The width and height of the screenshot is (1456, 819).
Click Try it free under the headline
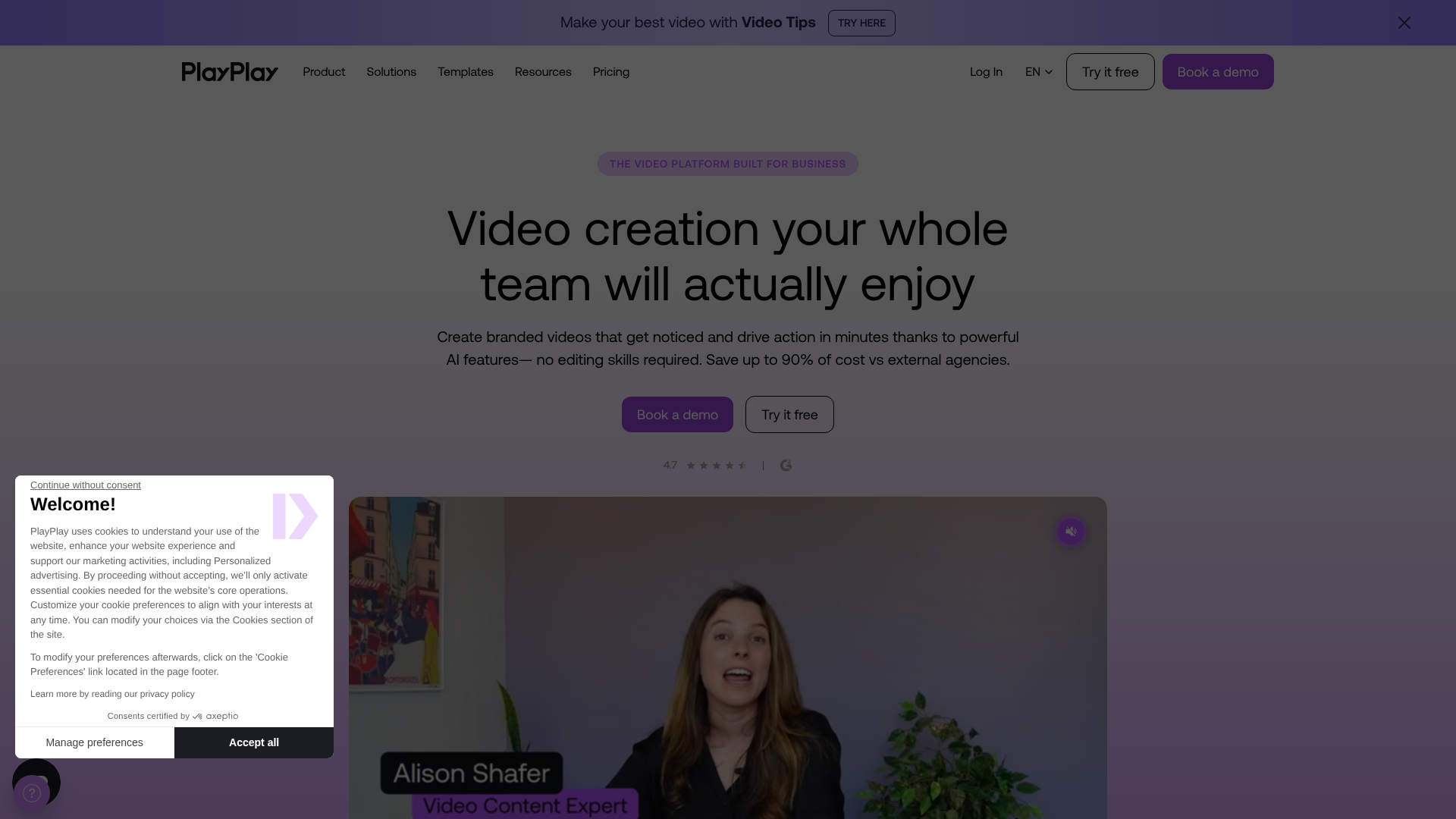tap(789, 414)
